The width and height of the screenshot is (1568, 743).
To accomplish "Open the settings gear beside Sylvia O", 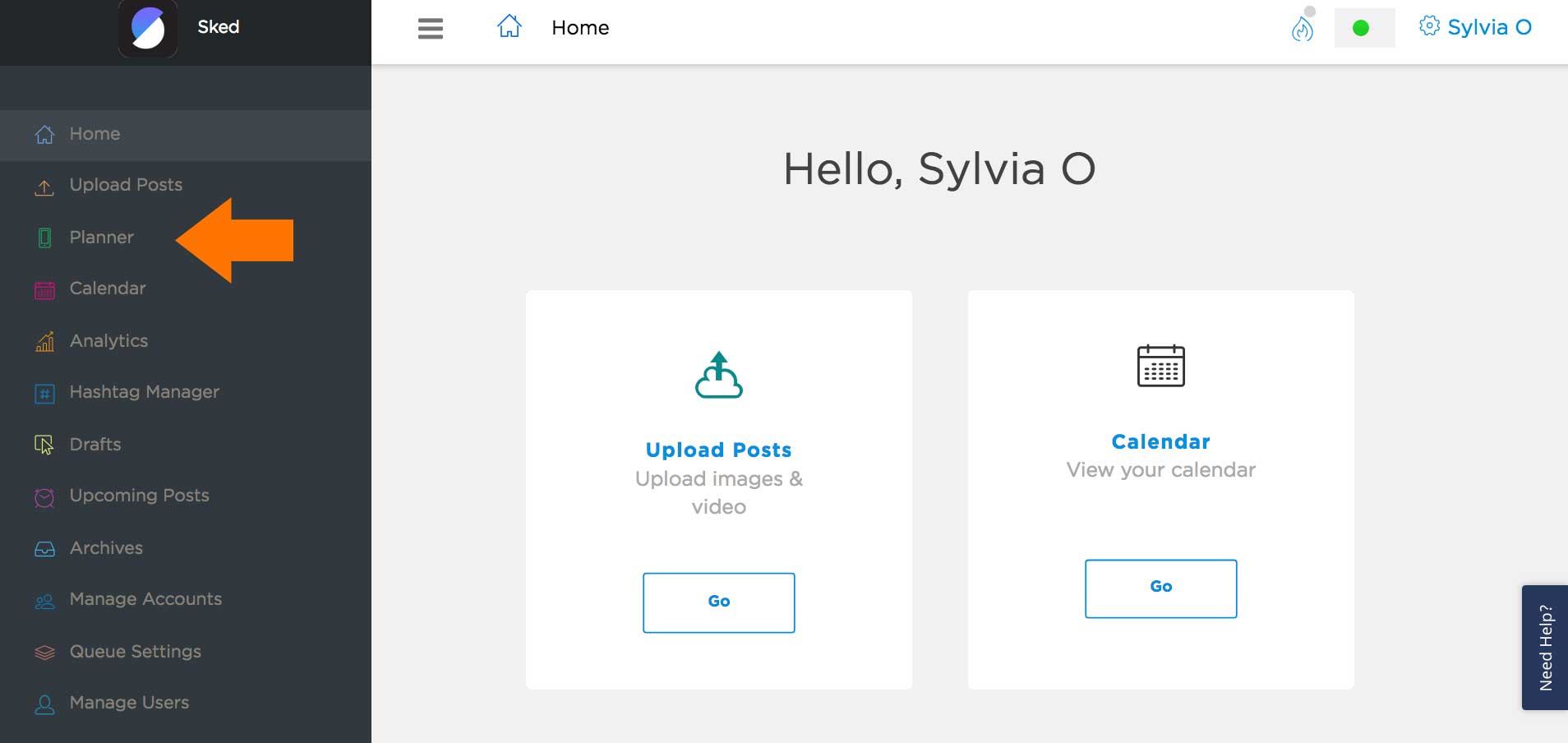I will (x=1430, y=25).
